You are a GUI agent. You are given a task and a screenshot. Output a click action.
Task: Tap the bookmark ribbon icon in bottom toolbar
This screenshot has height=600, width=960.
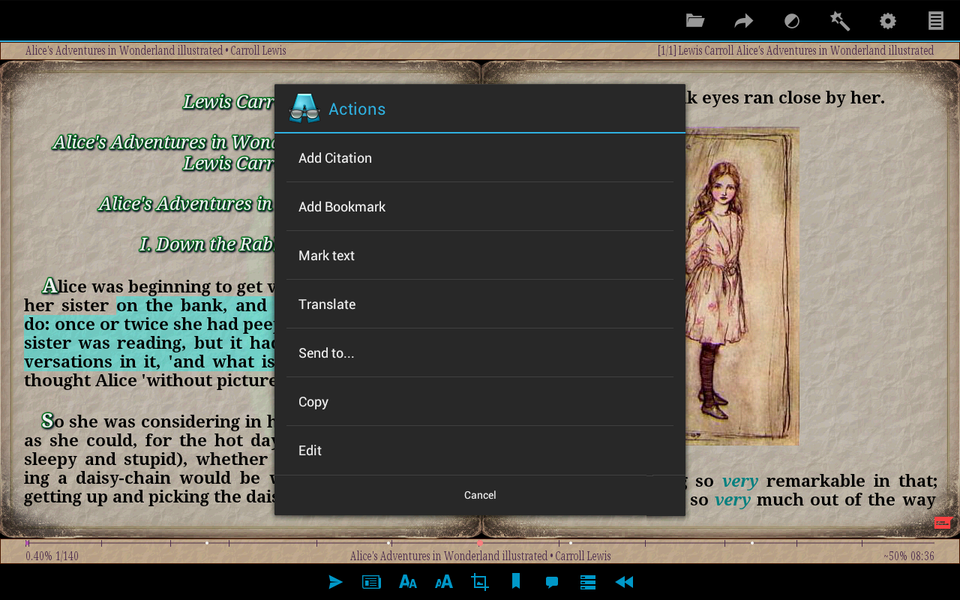coord(515,582)
